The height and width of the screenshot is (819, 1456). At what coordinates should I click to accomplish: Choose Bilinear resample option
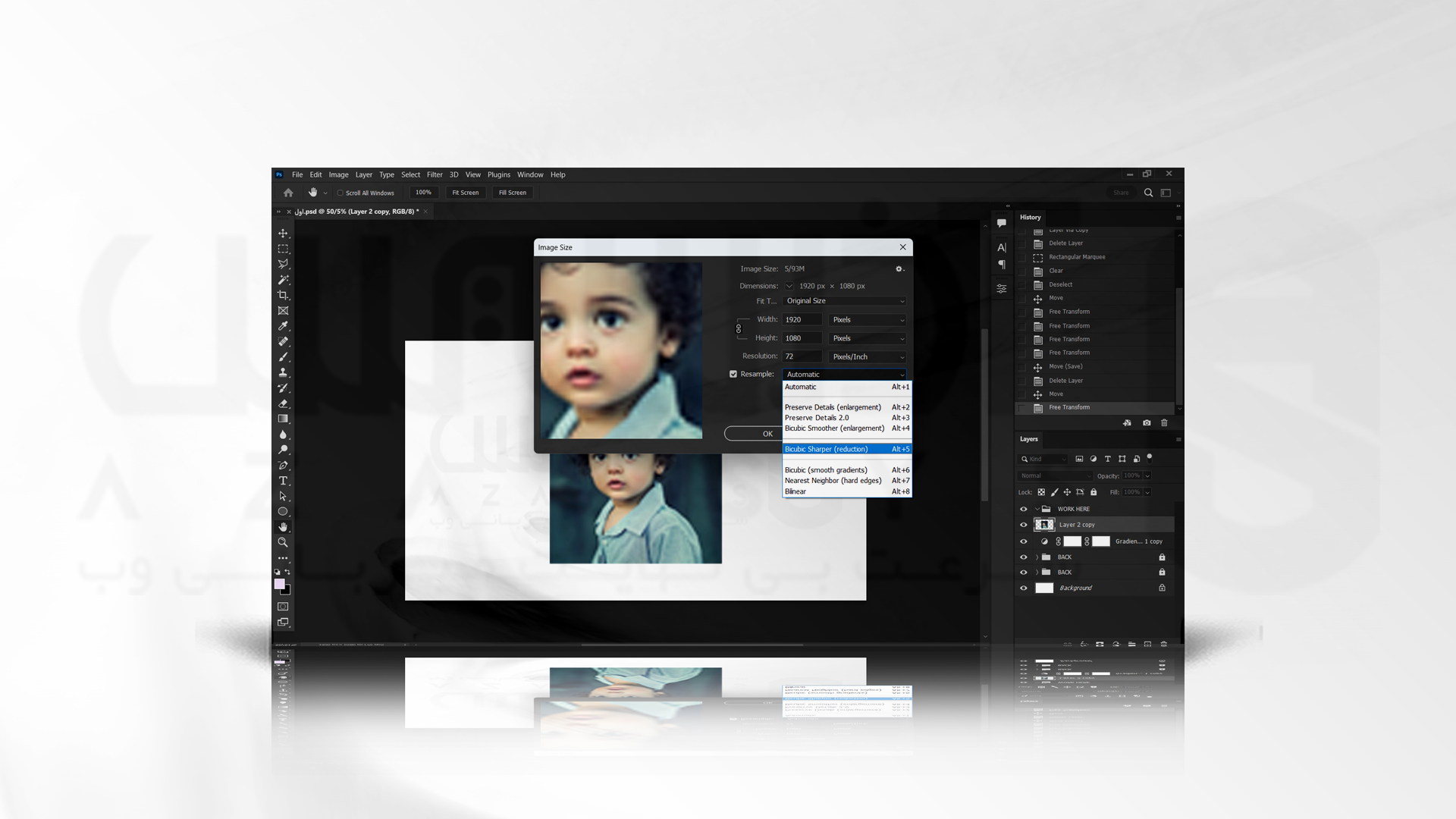[847, 491]
